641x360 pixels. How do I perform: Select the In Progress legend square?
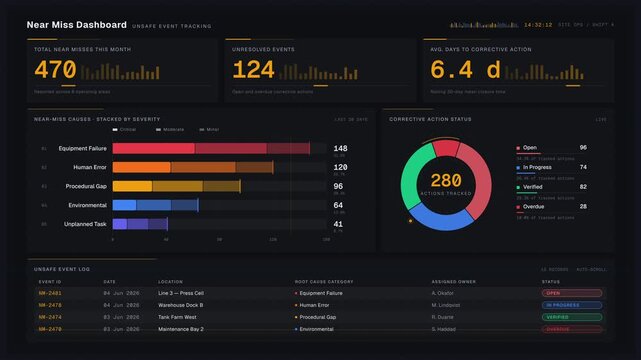(x=518, y=168)
